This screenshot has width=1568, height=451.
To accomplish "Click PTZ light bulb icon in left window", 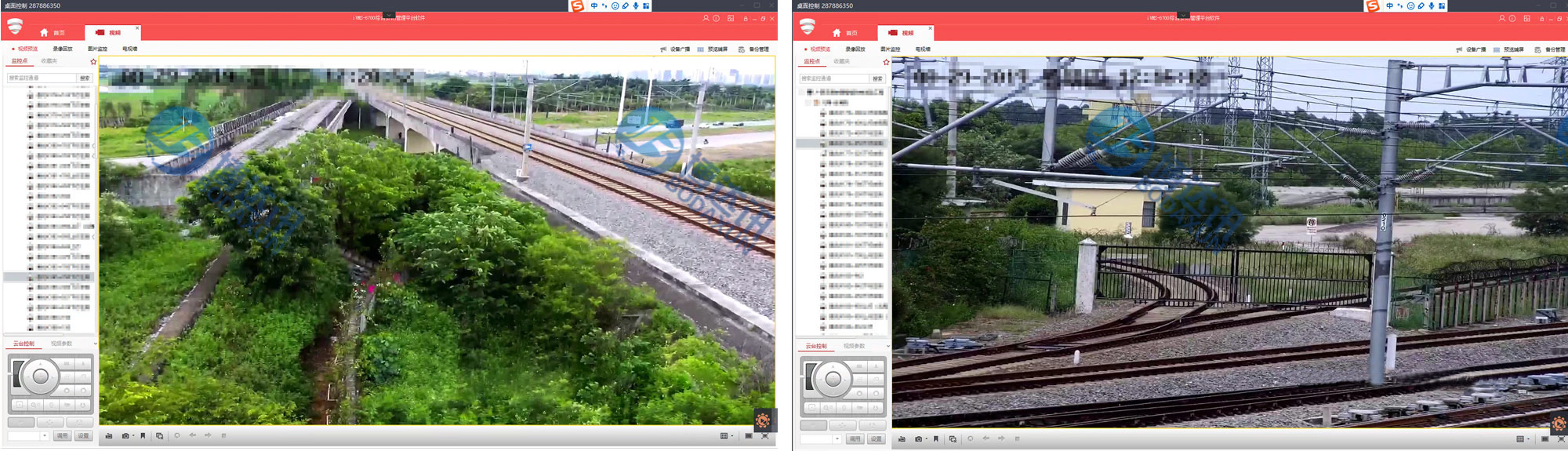I will 51,406.
